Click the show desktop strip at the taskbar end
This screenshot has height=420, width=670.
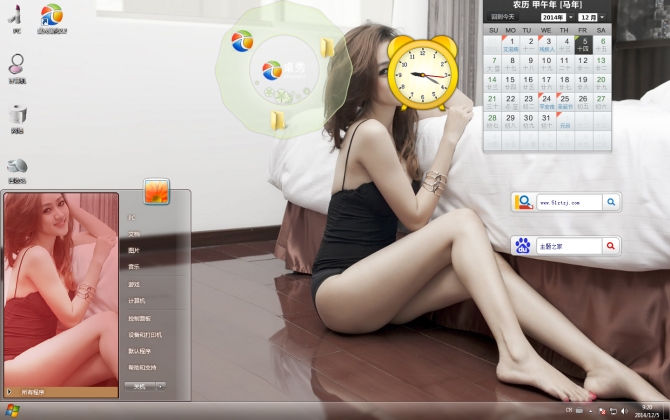pos(666,411)
